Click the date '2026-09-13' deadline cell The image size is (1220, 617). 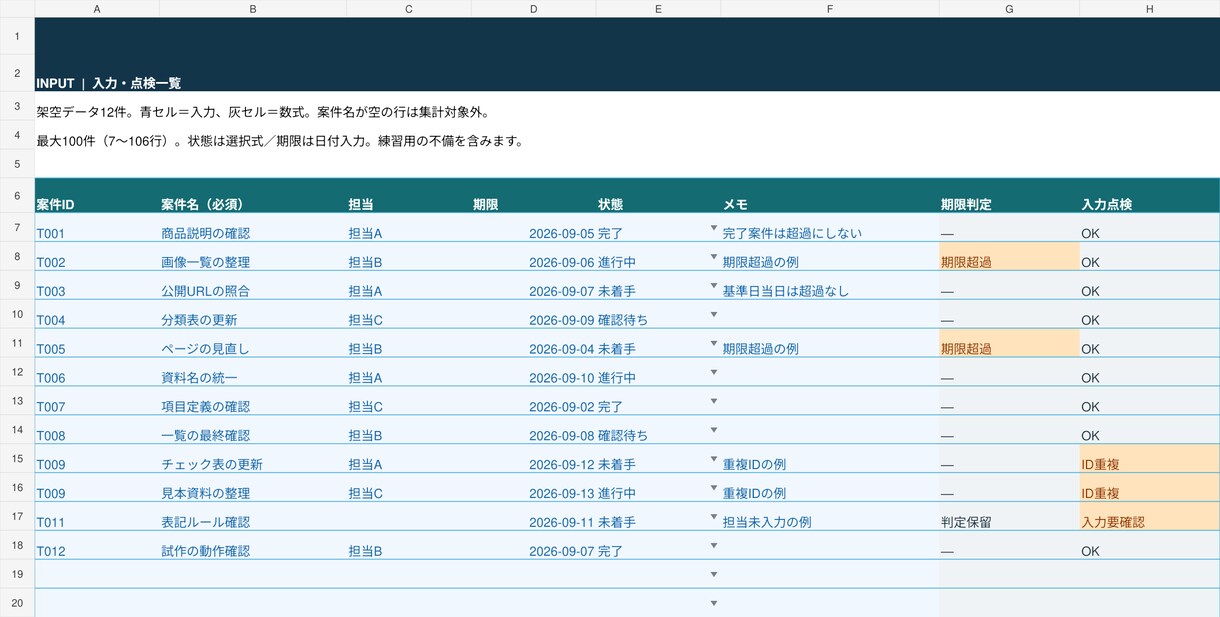click(534, 489)
